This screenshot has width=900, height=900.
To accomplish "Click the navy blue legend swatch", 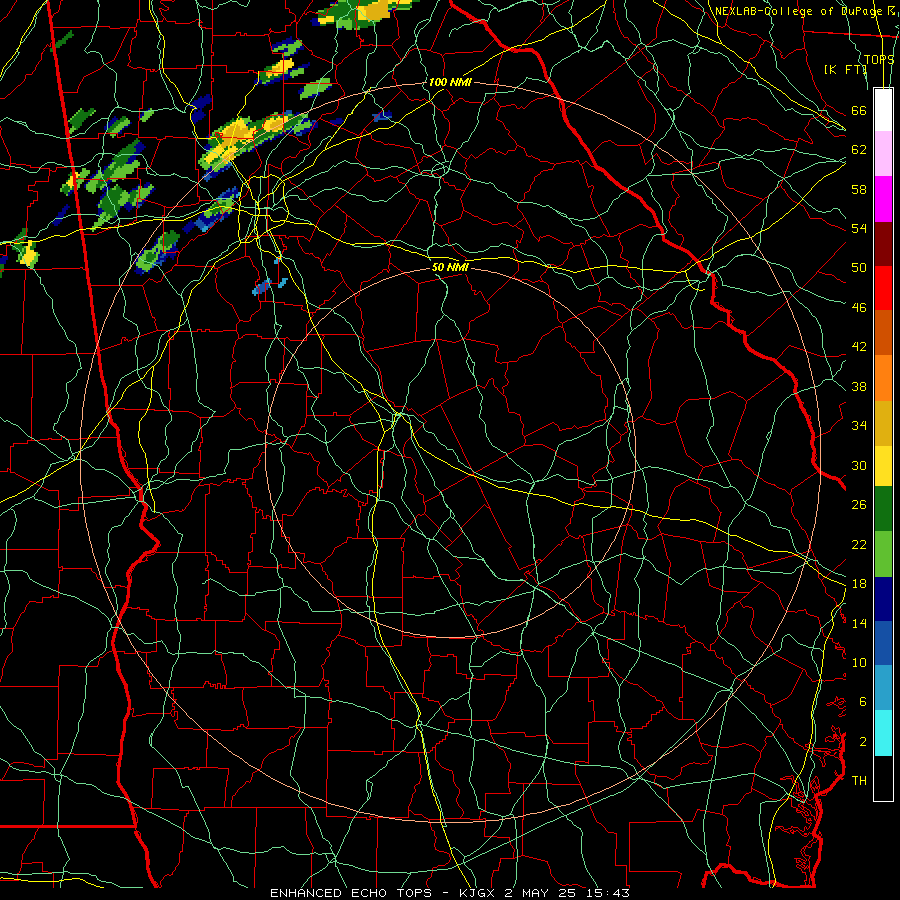I will [x=883, y=599].
